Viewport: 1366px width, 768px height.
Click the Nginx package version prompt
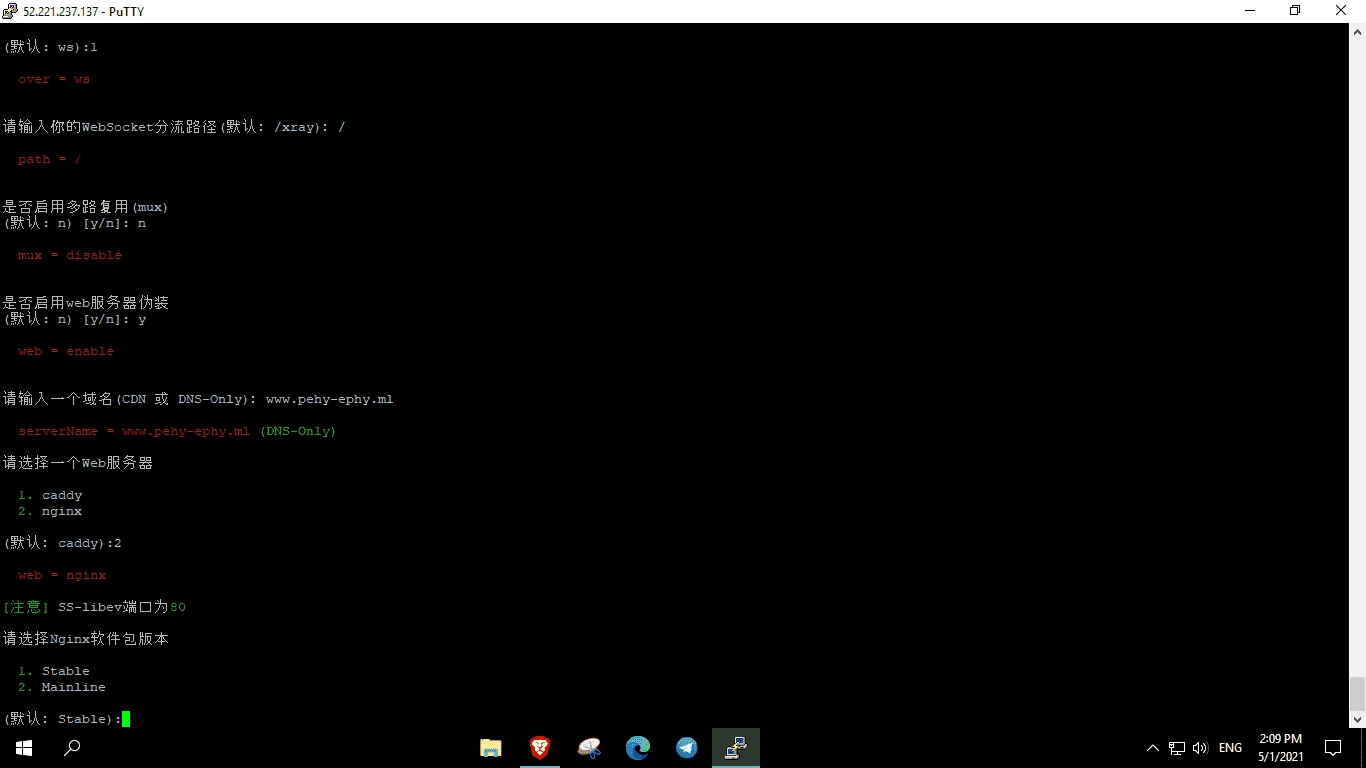point(86,639)
